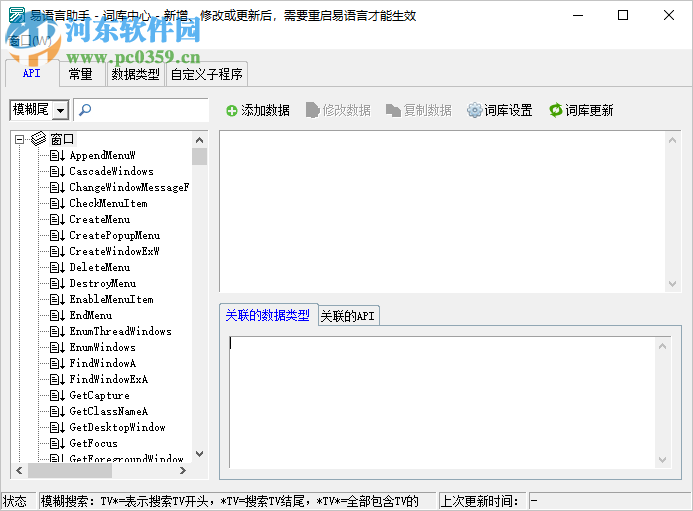
Task: Click the document icon beside DeleteMenu
Action: click(57, 267)
